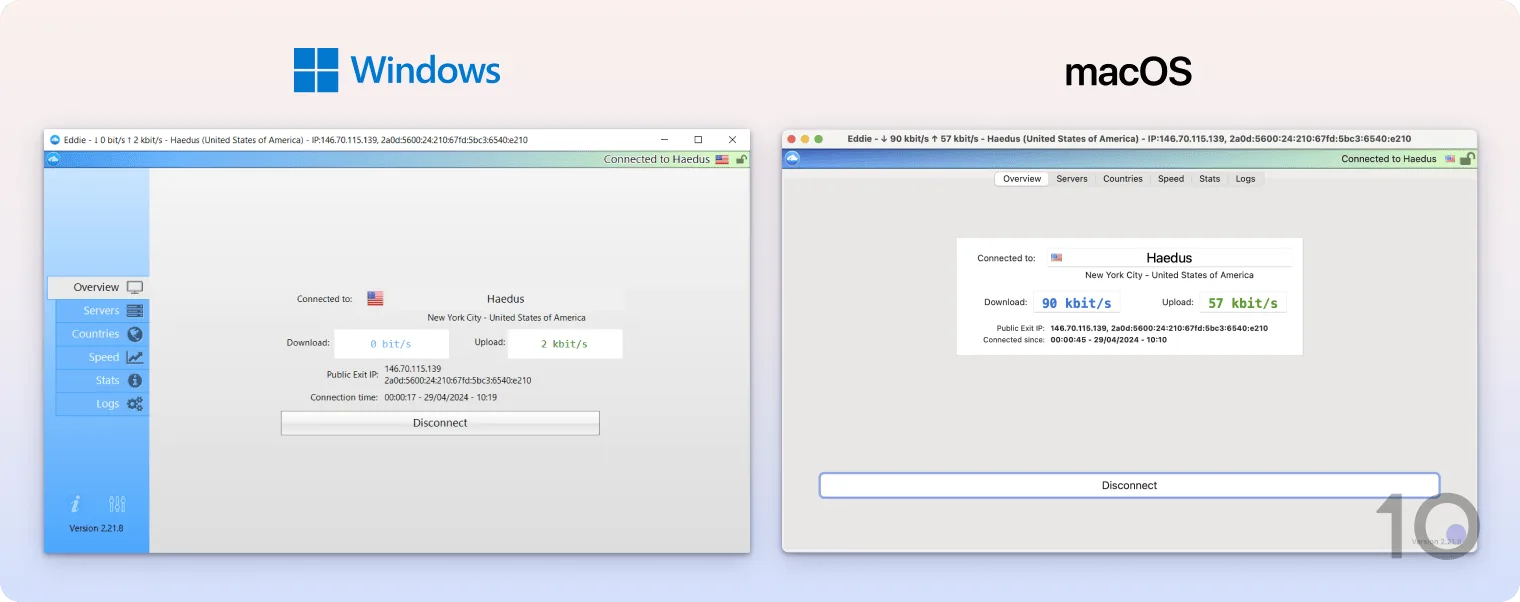
Task: Click the Windows download value 0 bit/s
Action: coord(391,344)
